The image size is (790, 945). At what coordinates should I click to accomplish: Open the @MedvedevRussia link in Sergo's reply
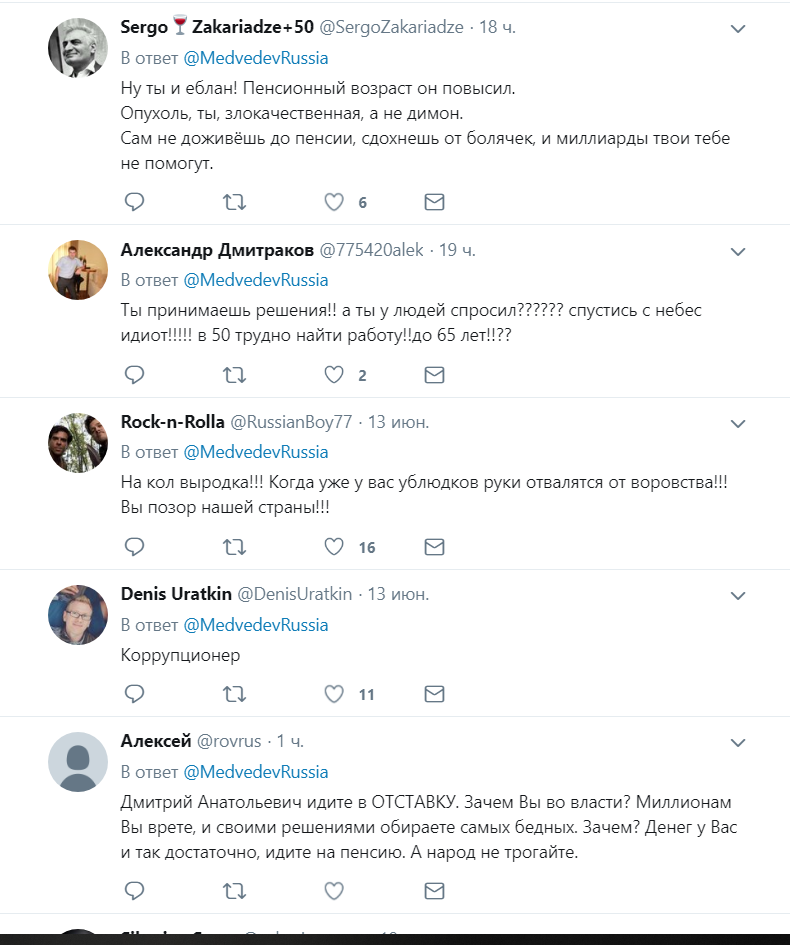(x=256, y=58)
